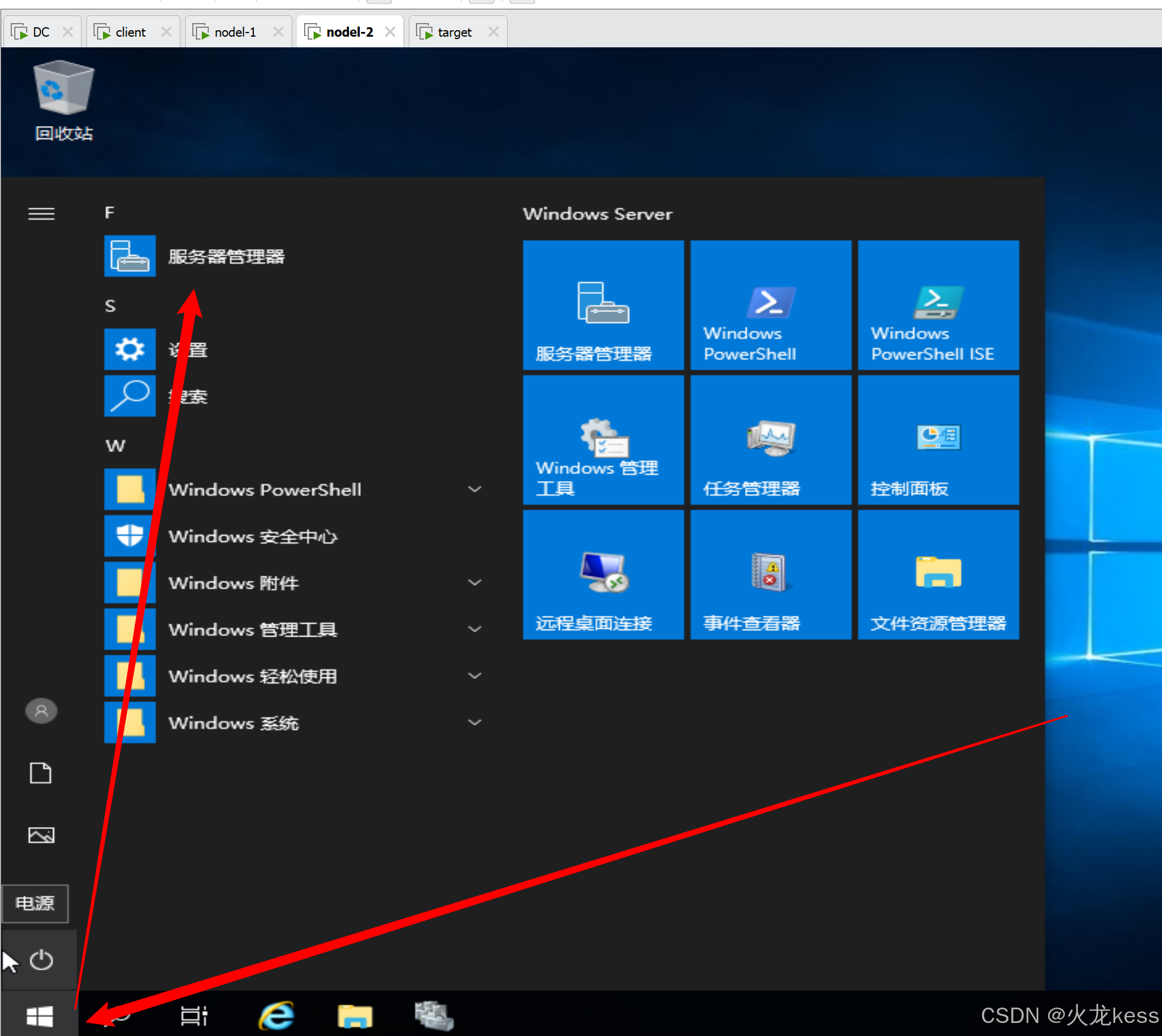Toggle the hamburger menu in the Start menu
The width and height of the screenshot is (1162, 1036).
coord(41,214)
